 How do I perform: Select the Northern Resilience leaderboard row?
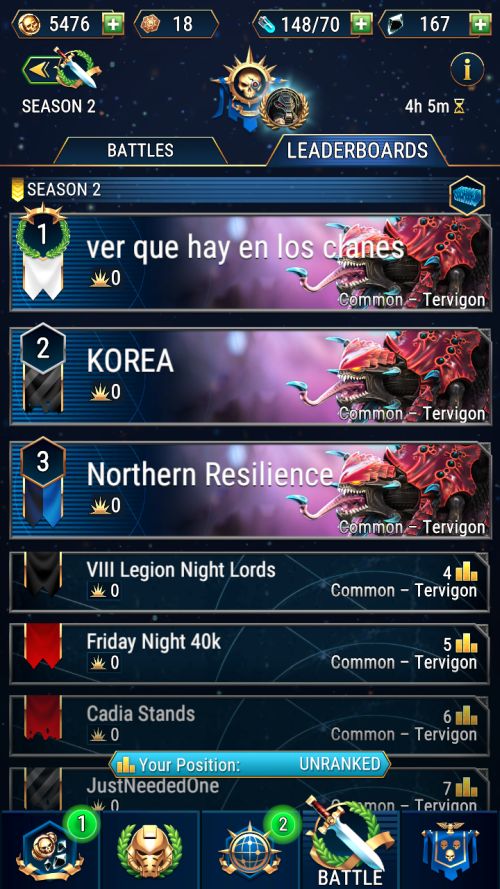click(250, 490)
